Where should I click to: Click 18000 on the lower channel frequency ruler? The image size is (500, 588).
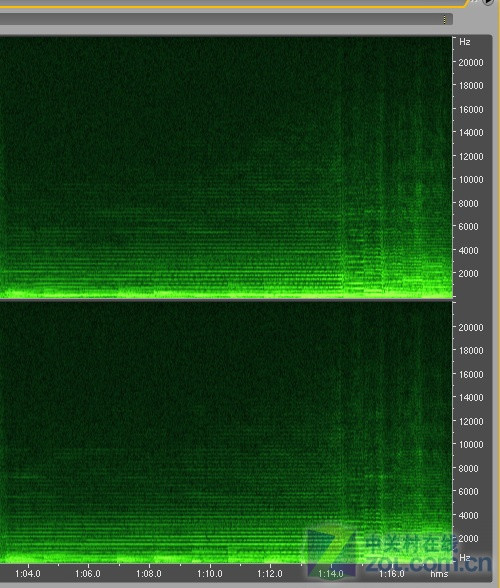point(471,351)
